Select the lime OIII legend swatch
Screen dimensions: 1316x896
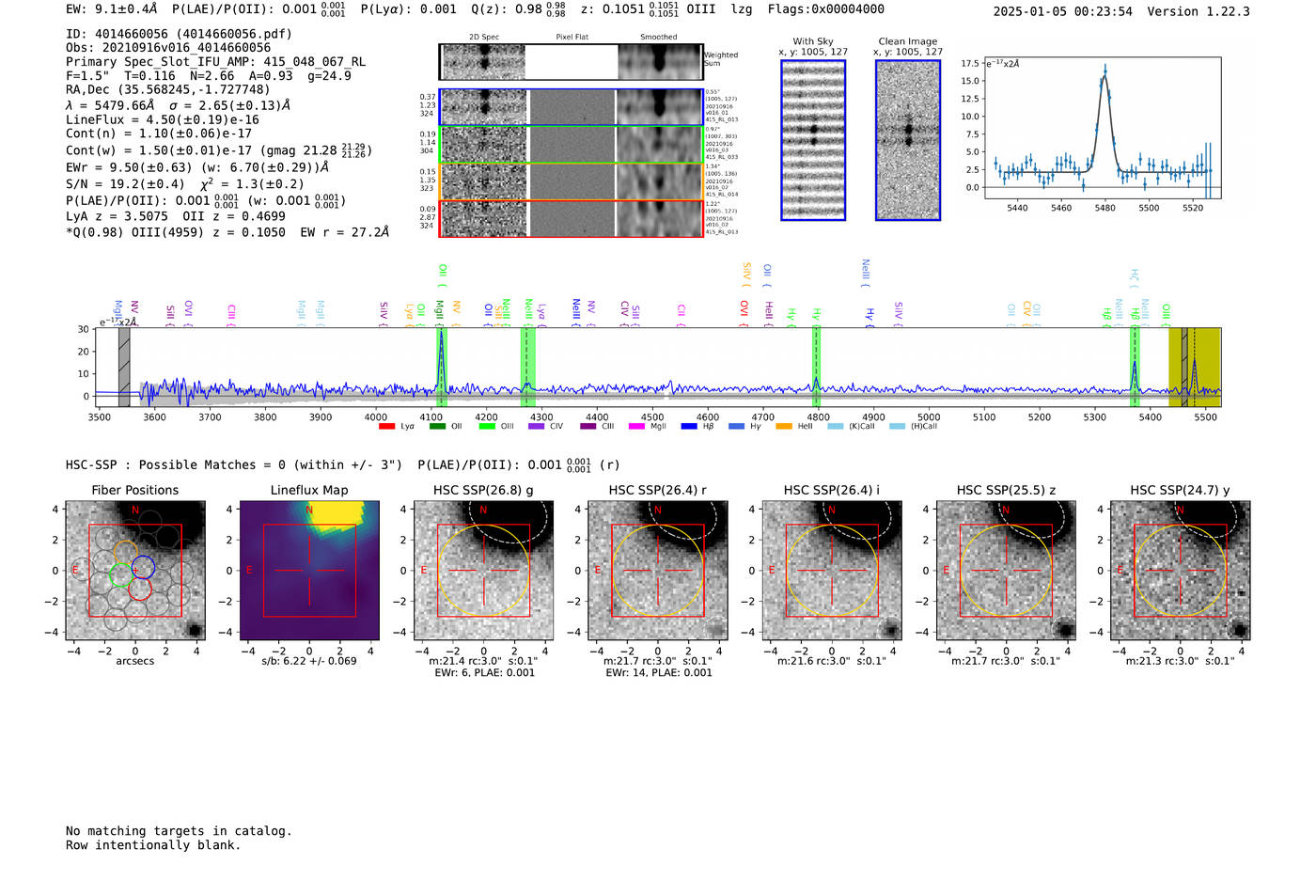pyautogui.click(x=486, y=427)
